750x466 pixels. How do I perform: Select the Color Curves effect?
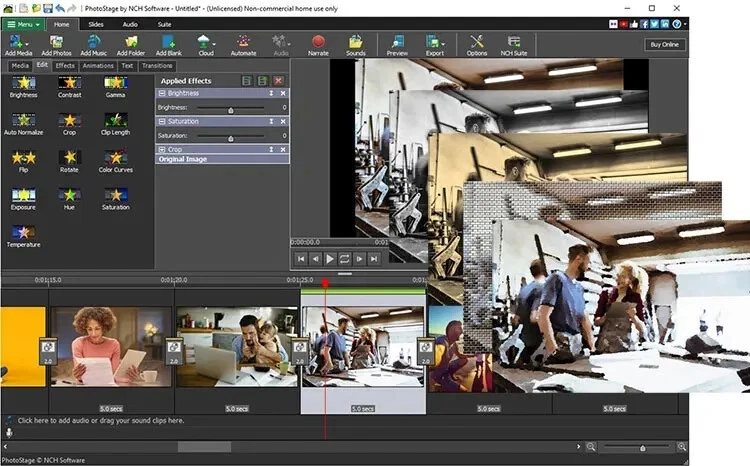[116, 158]
